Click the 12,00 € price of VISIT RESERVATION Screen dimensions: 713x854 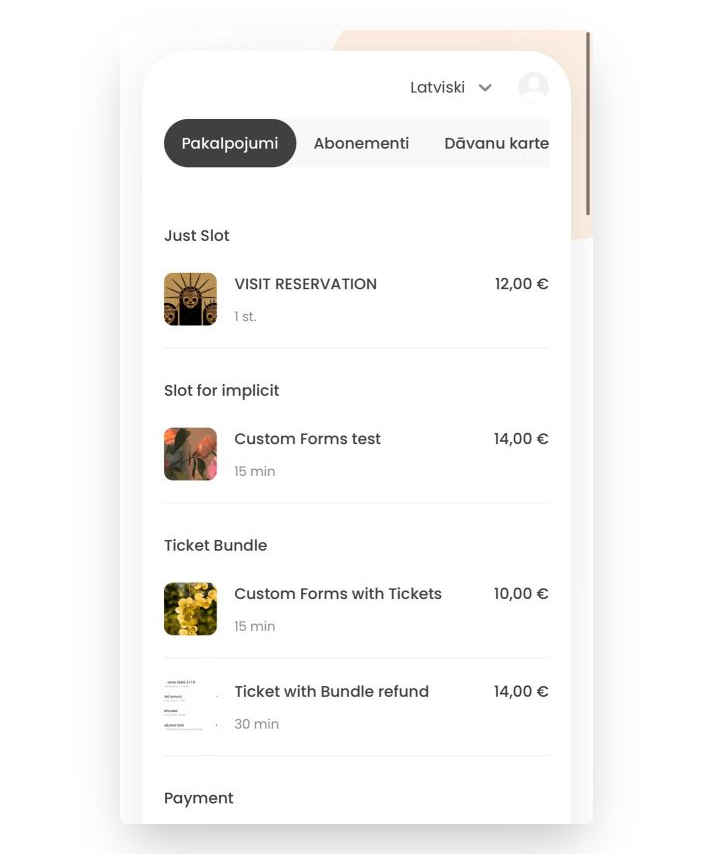(x=521, y=284)
